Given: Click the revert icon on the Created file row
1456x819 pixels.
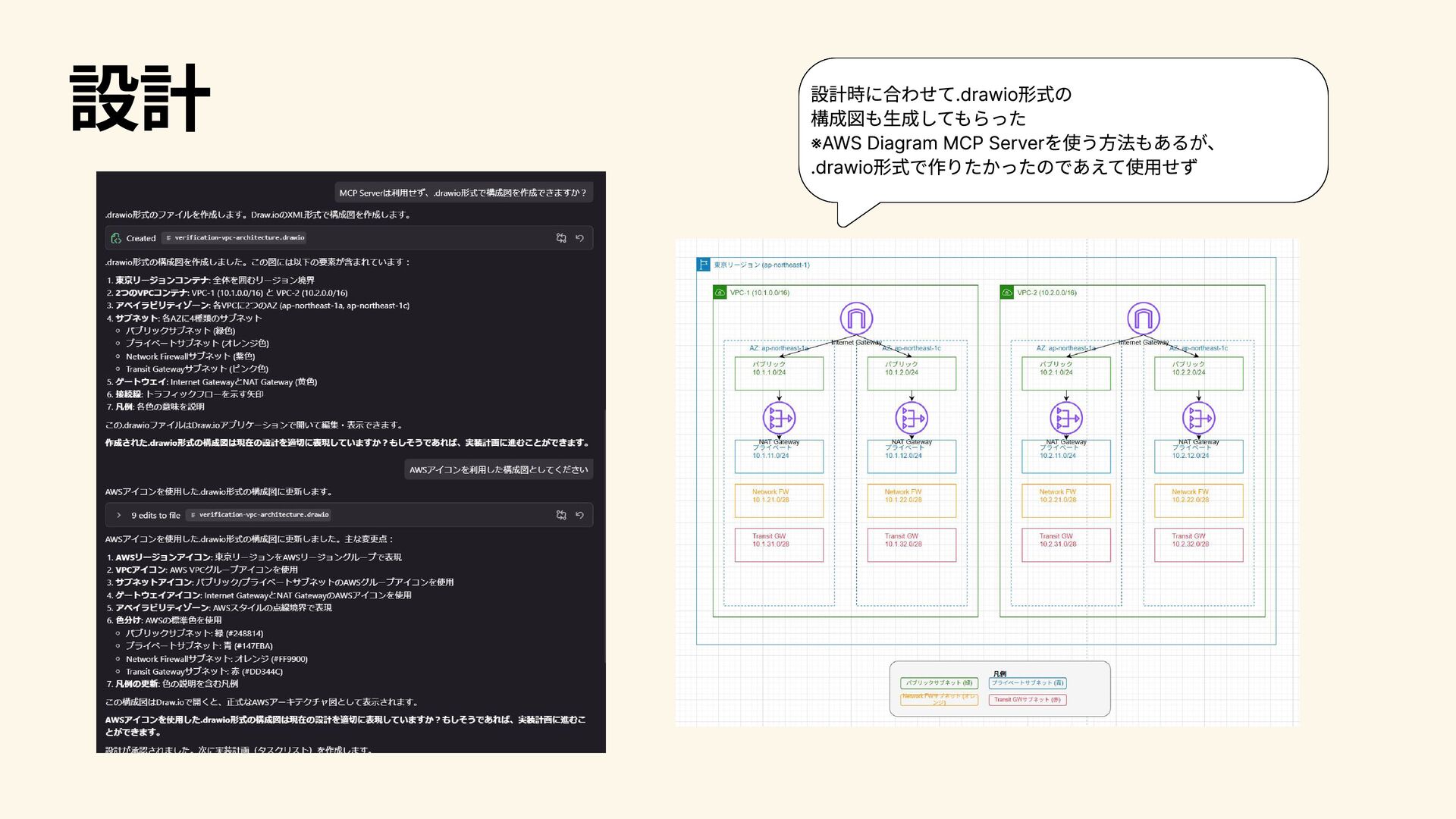Looking at the screenshot, I should tap(579, 238).
